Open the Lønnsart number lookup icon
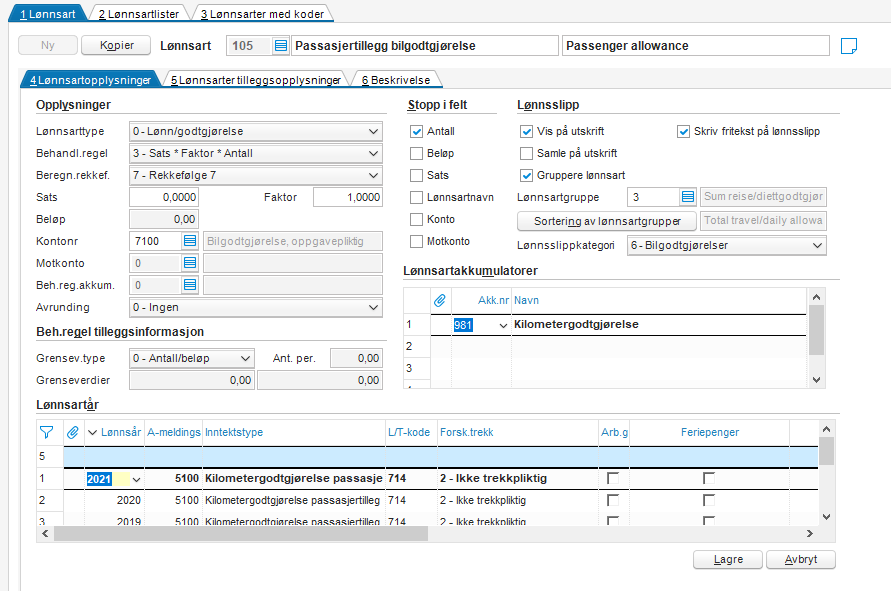 [x=281, y=46]
